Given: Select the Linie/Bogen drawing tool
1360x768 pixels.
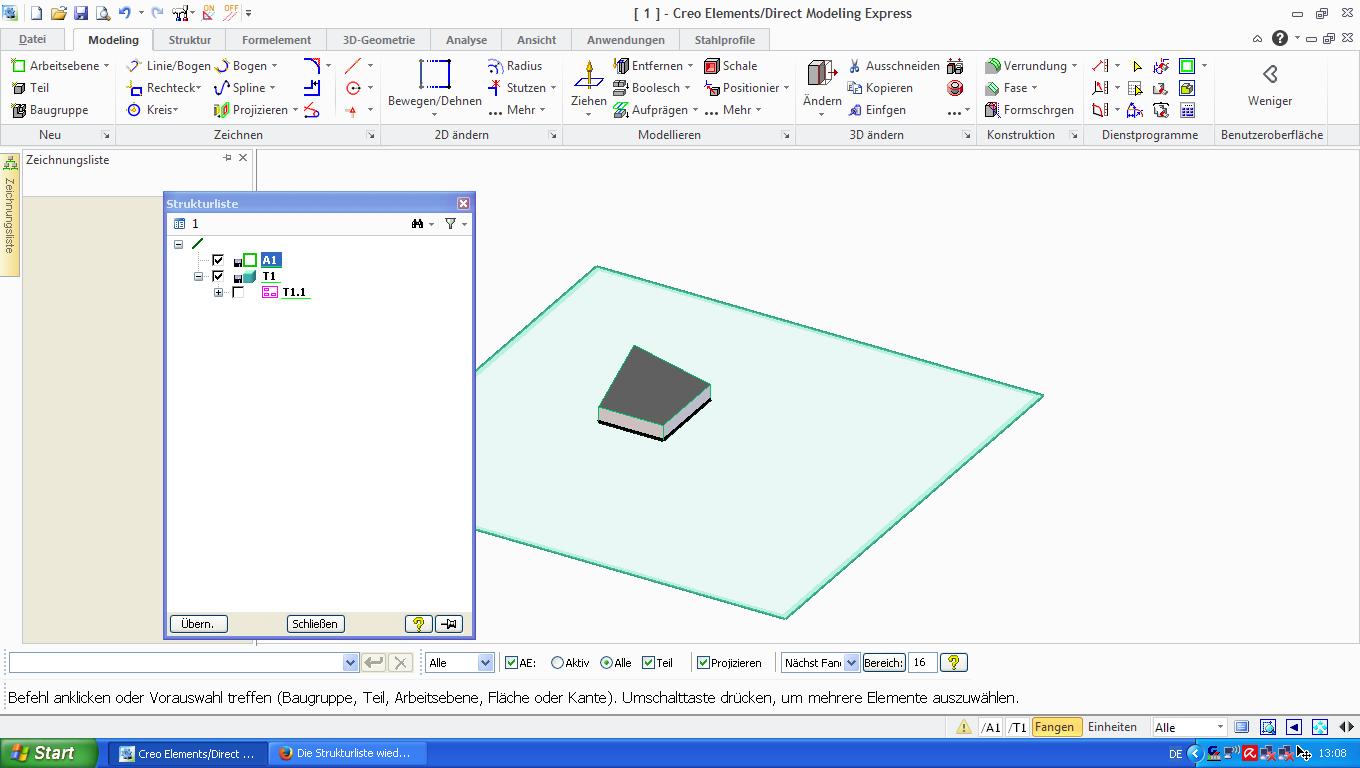Looking at the screenshot, I should tap(168, 66).
